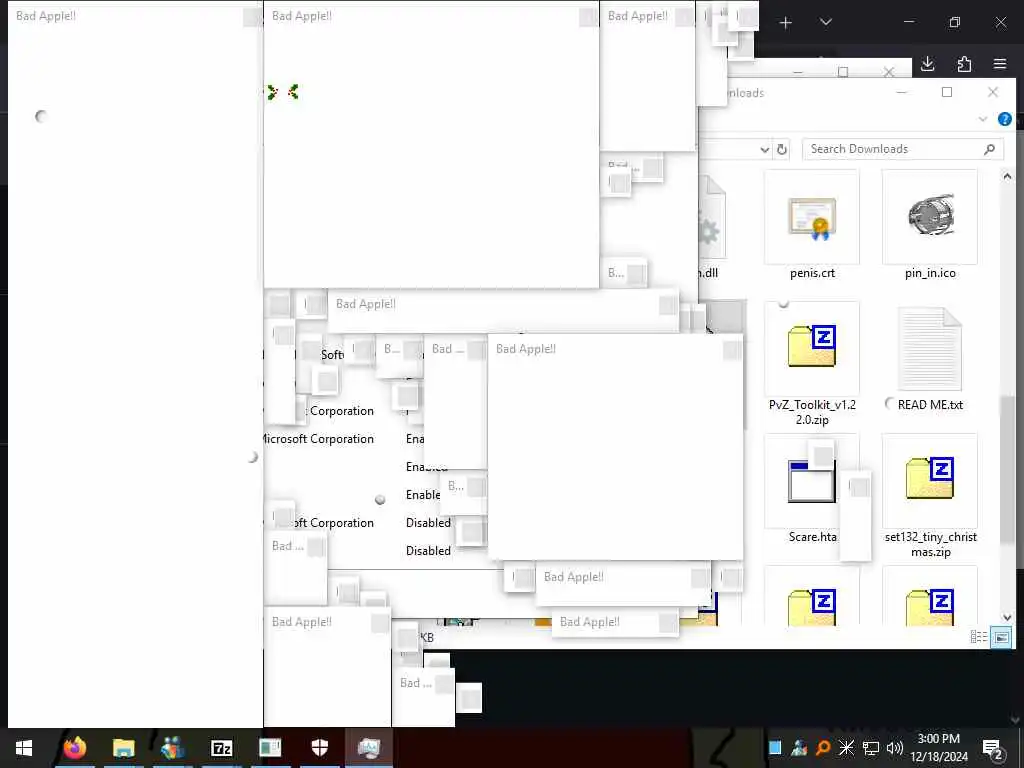Open 7-Zip from the taskbar
The width and height of the screenshot is (1024, 768).
(221, 748)
